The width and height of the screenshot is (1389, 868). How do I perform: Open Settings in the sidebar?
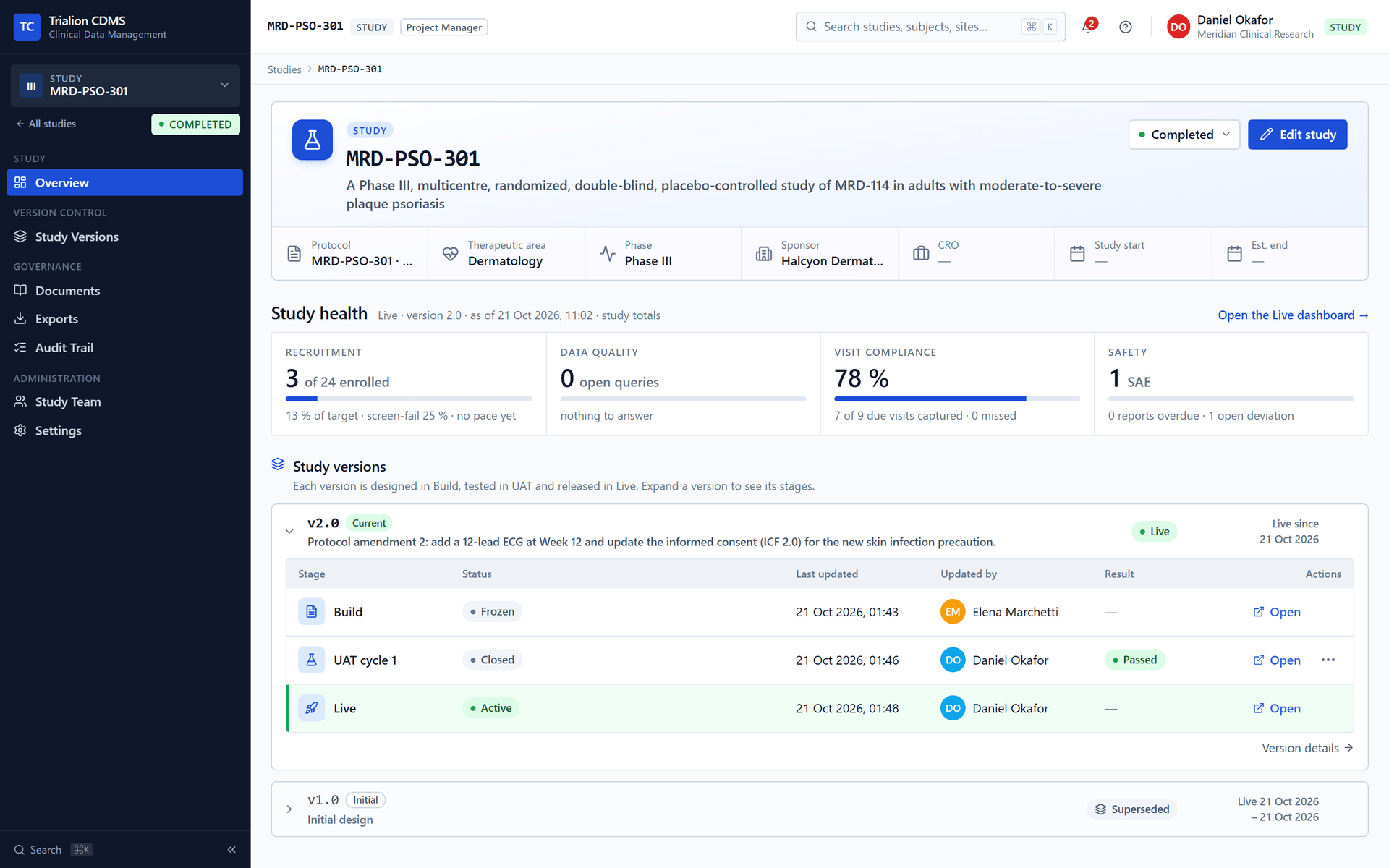point(124,430)
